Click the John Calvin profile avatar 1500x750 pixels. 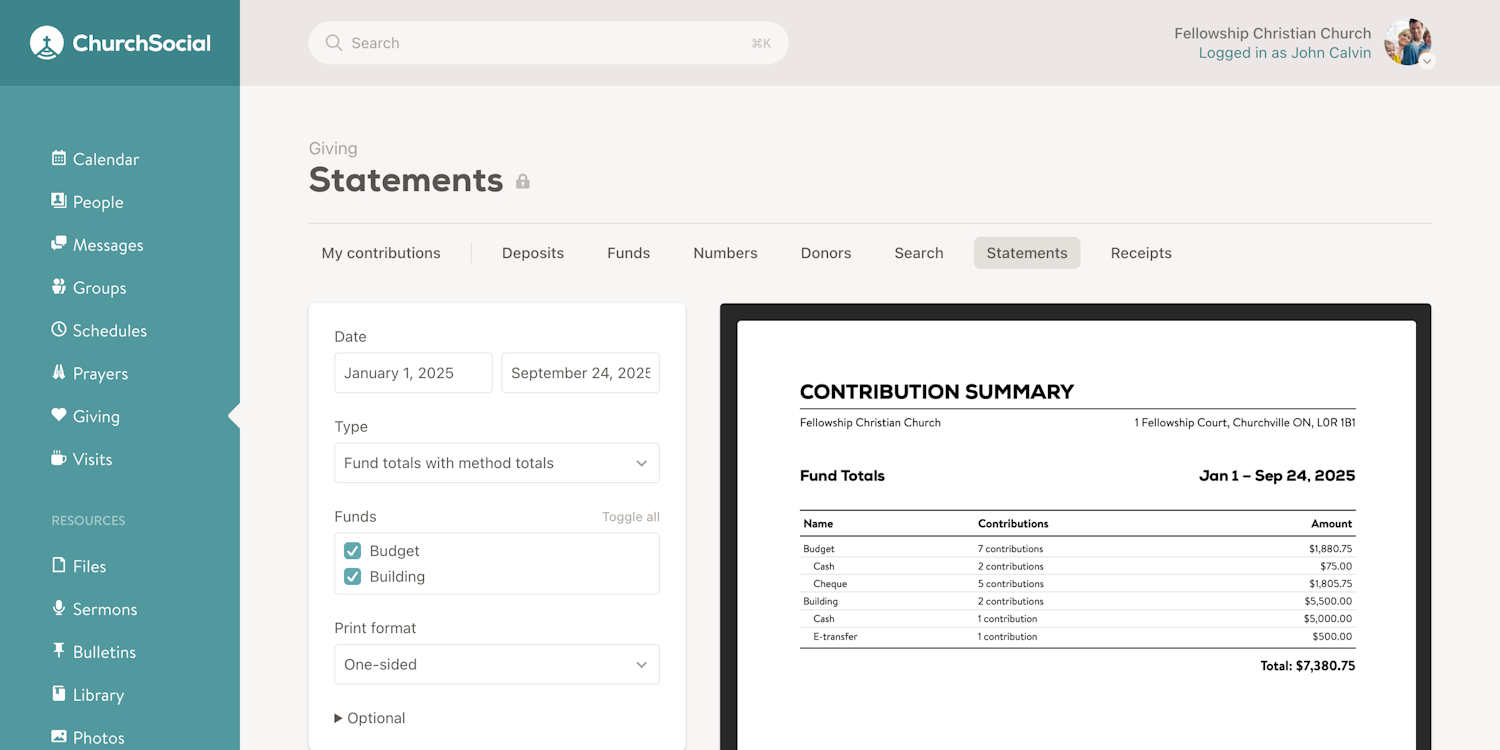point(1407,42)
